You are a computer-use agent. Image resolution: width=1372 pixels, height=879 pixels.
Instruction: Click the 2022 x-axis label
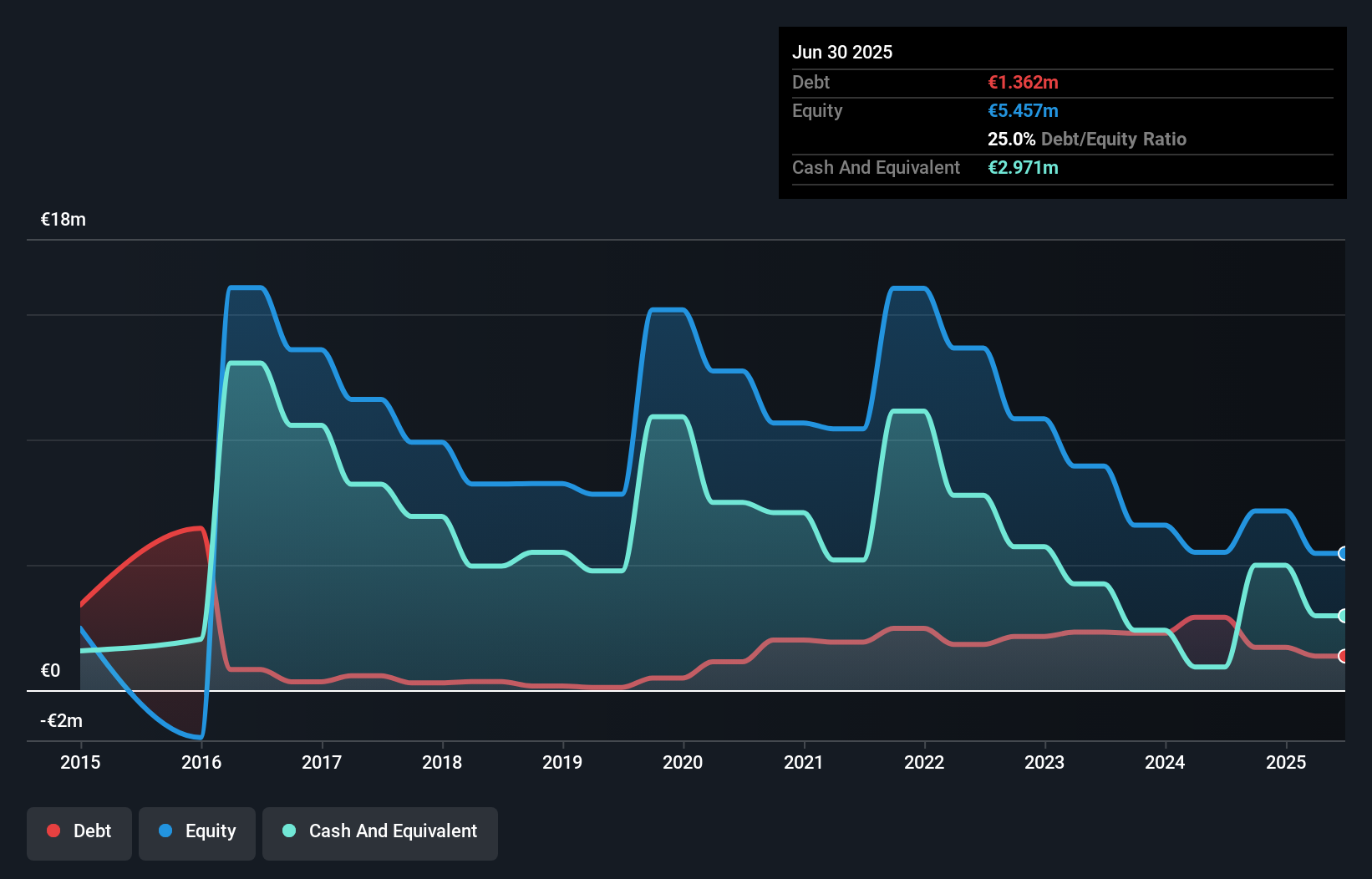tap(924, 762)
